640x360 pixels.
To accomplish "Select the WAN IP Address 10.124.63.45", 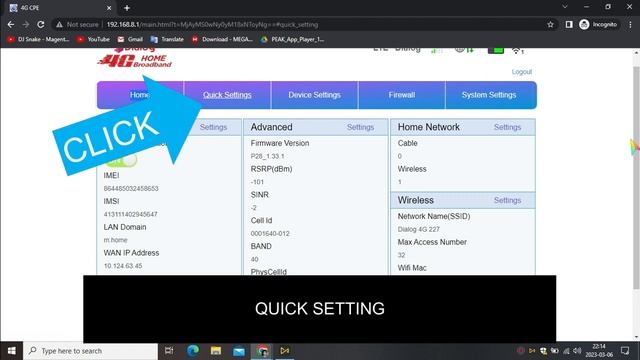I will [x=123, y=266].
